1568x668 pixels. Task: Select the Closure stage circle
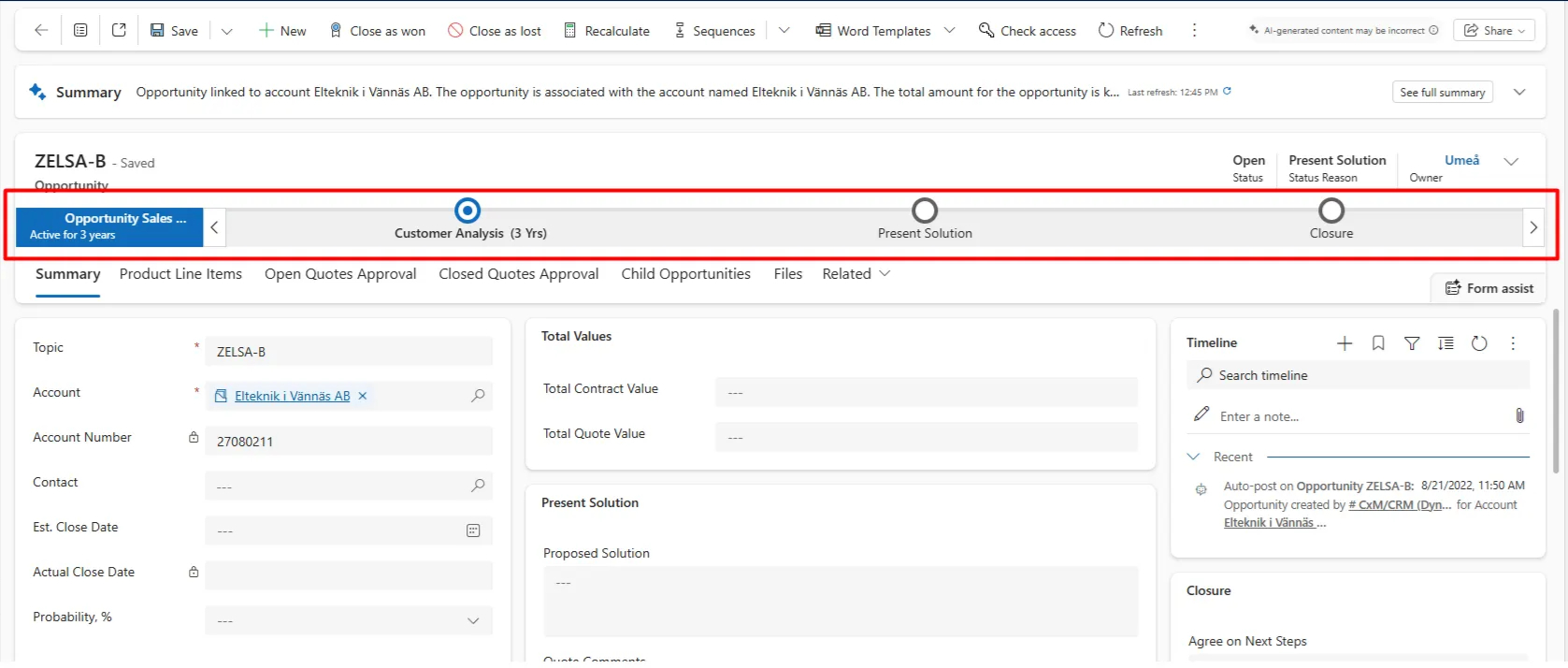click(x=1331, y=211)
